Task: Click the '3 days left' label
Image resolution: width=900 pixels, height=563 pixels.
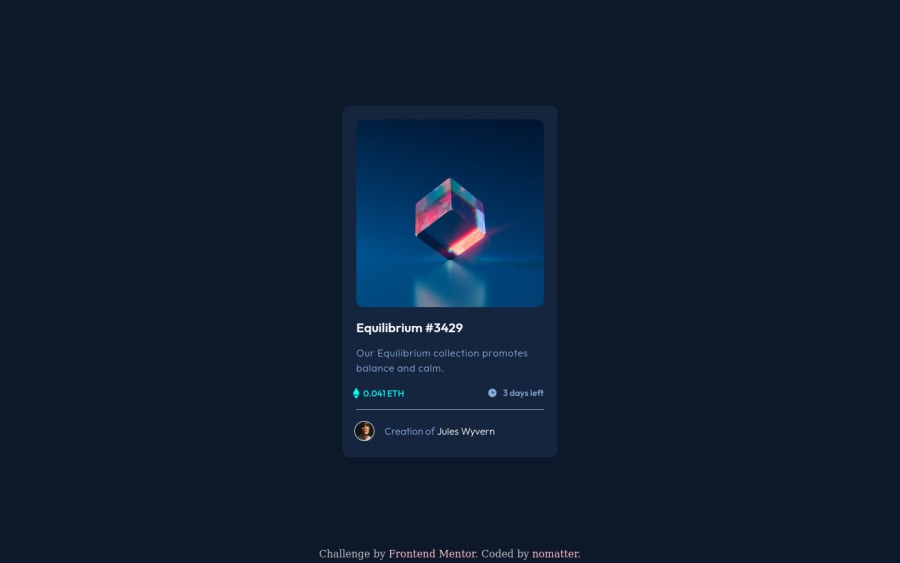Action: [x=523, y=393]
